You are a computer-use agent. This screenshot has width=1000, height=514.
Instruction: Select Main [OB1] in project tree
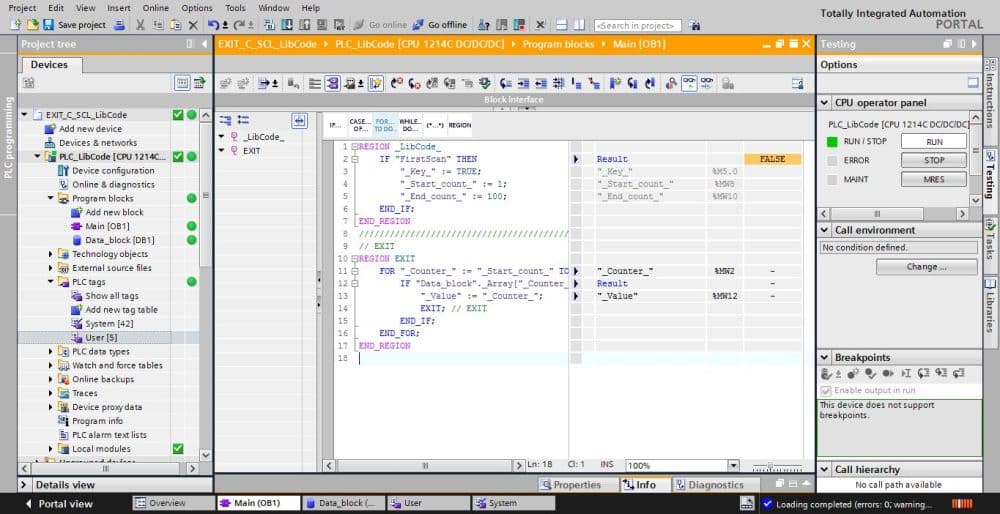pos(107,226)
